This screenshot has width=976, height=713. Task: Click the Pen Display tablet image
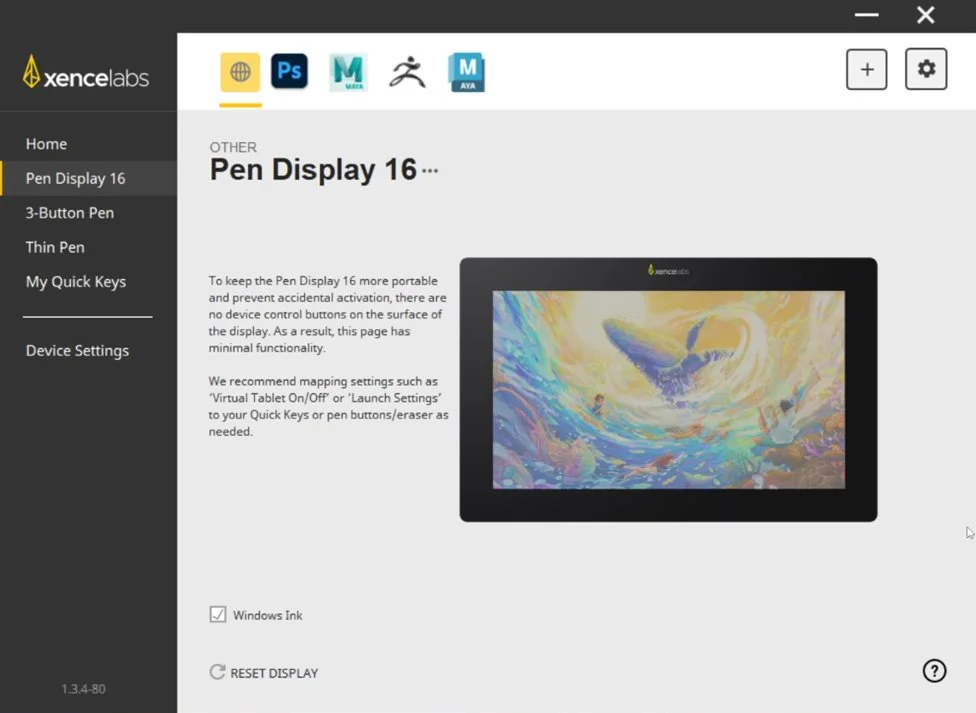(669, 390)
